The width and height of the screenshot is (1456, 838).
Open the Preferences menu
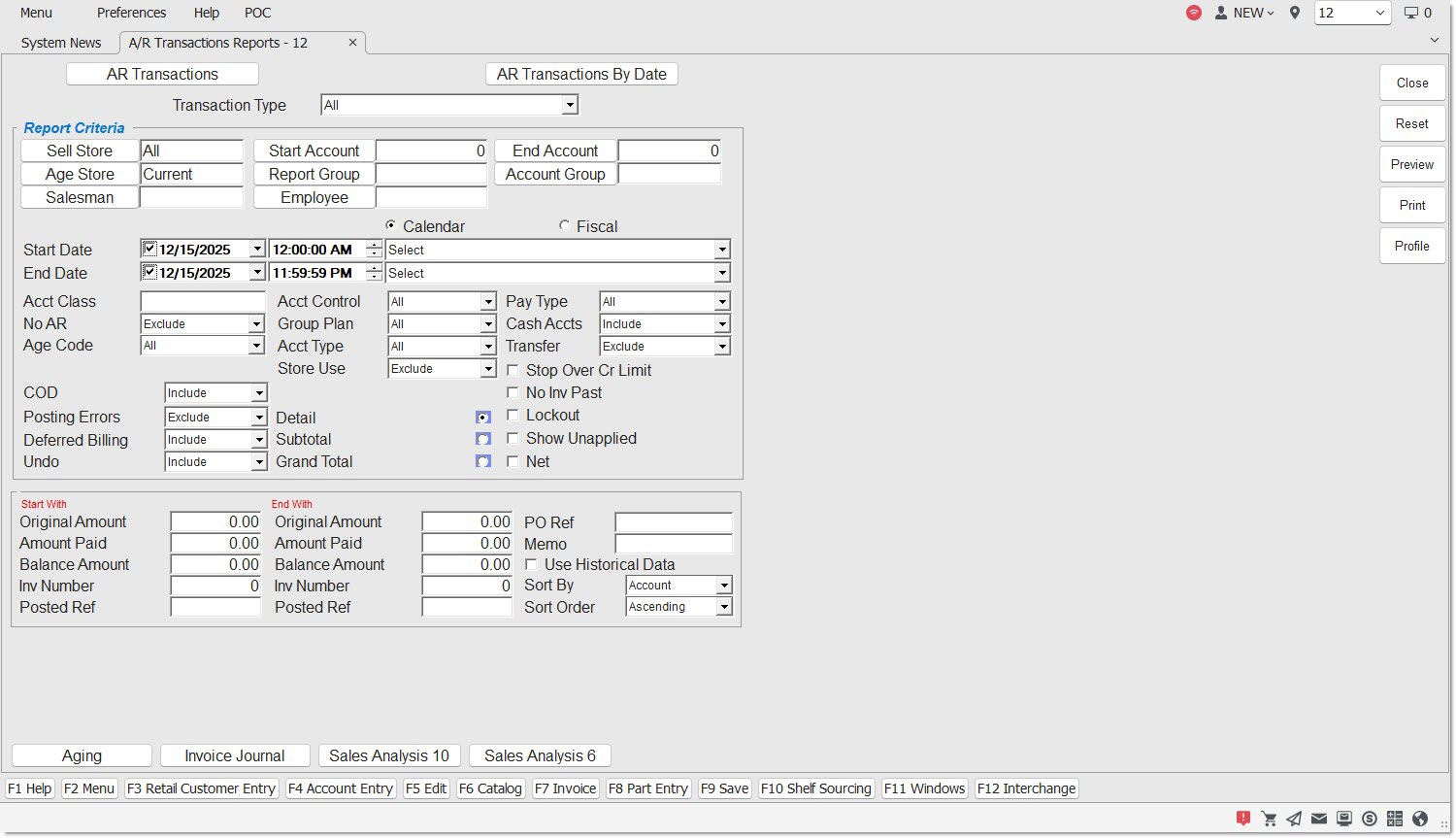tap(131, 13)
